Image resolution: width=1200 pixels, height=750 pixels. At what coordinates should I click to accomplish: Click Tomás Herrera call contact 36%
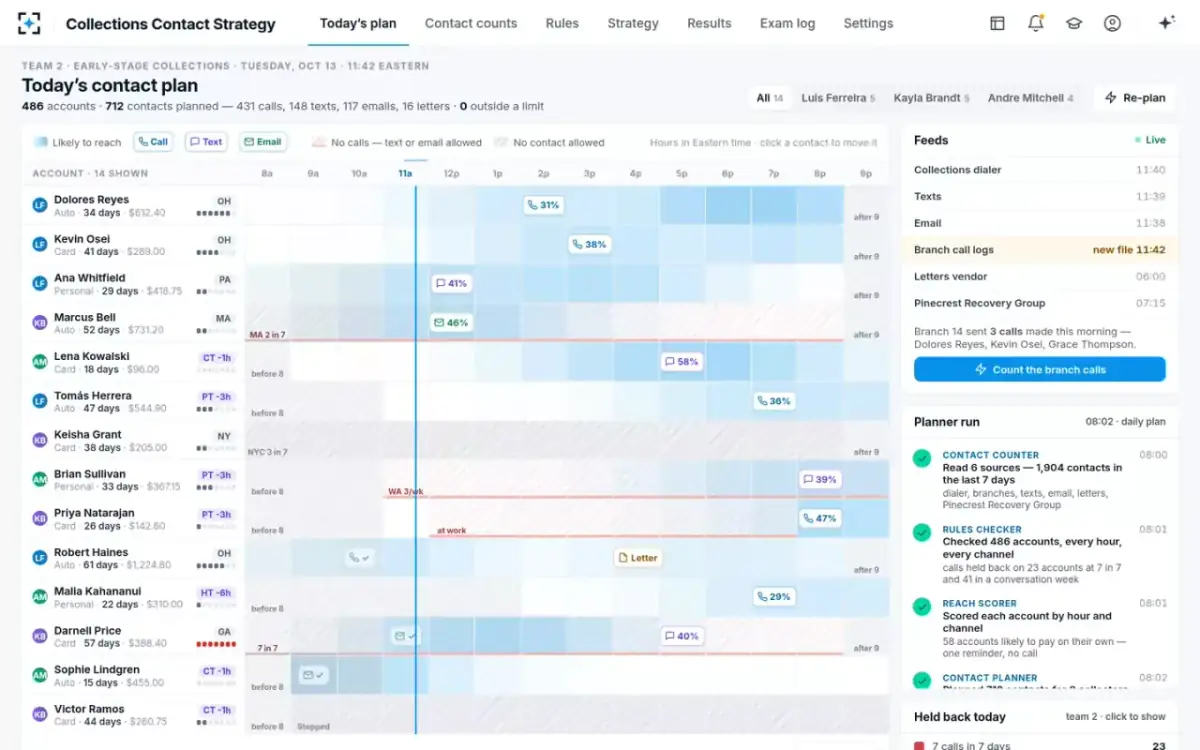(774, 401)
